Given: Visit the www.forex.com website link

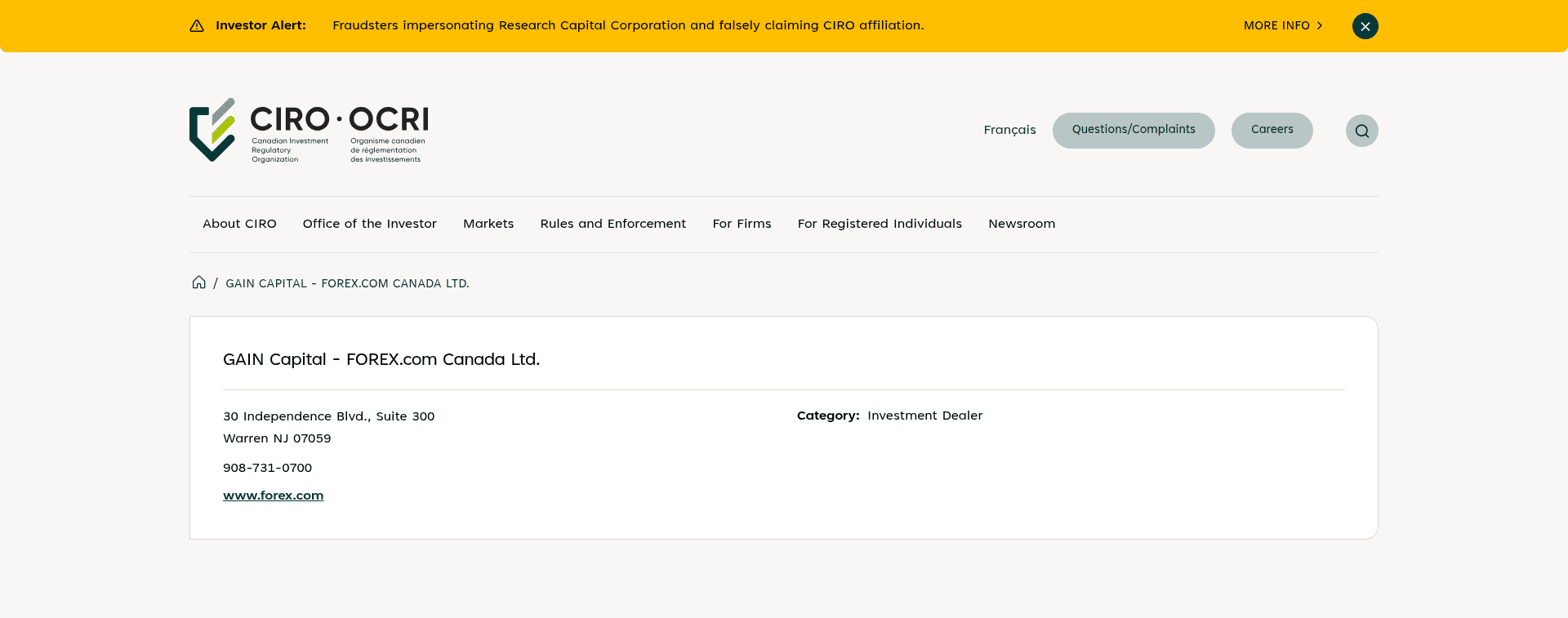Looking at the screenshot, I should tap(273, 496).
